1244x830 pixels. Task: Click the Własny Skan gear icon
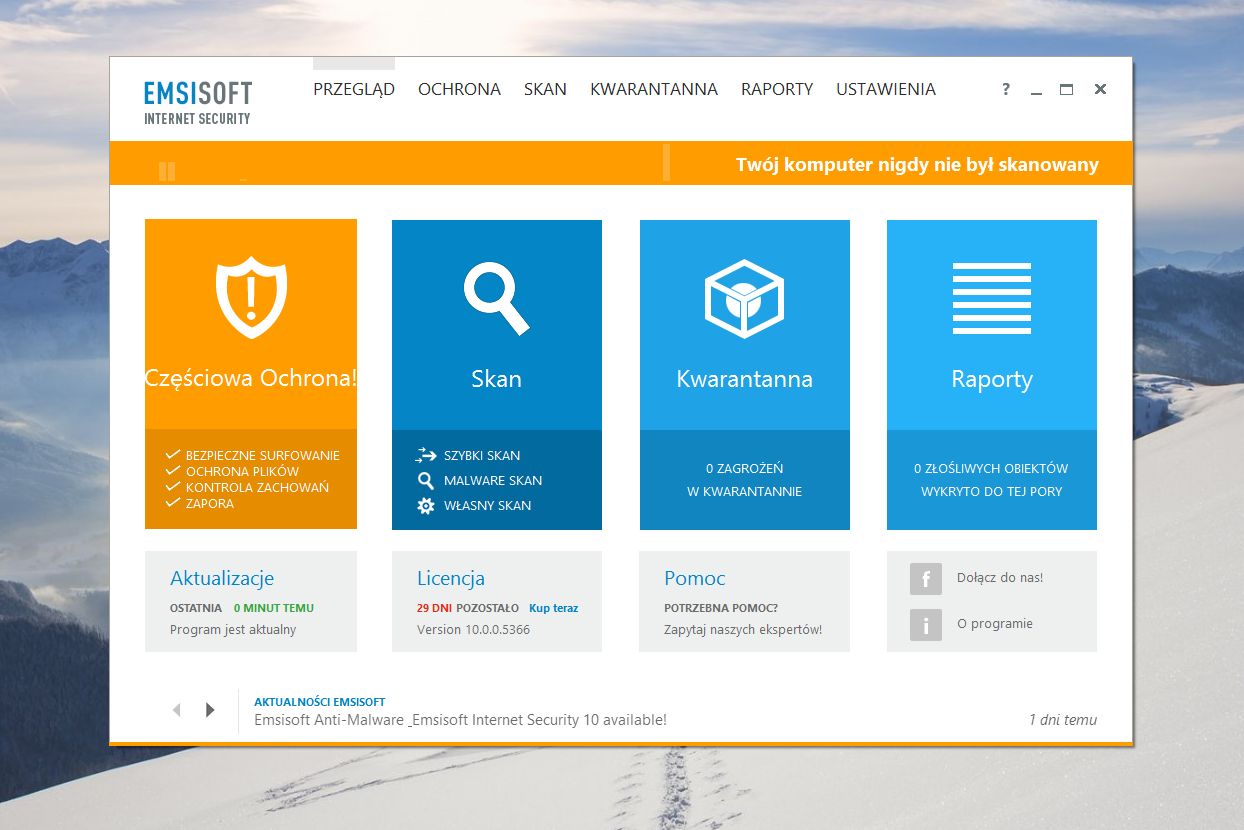pos(426,505)
